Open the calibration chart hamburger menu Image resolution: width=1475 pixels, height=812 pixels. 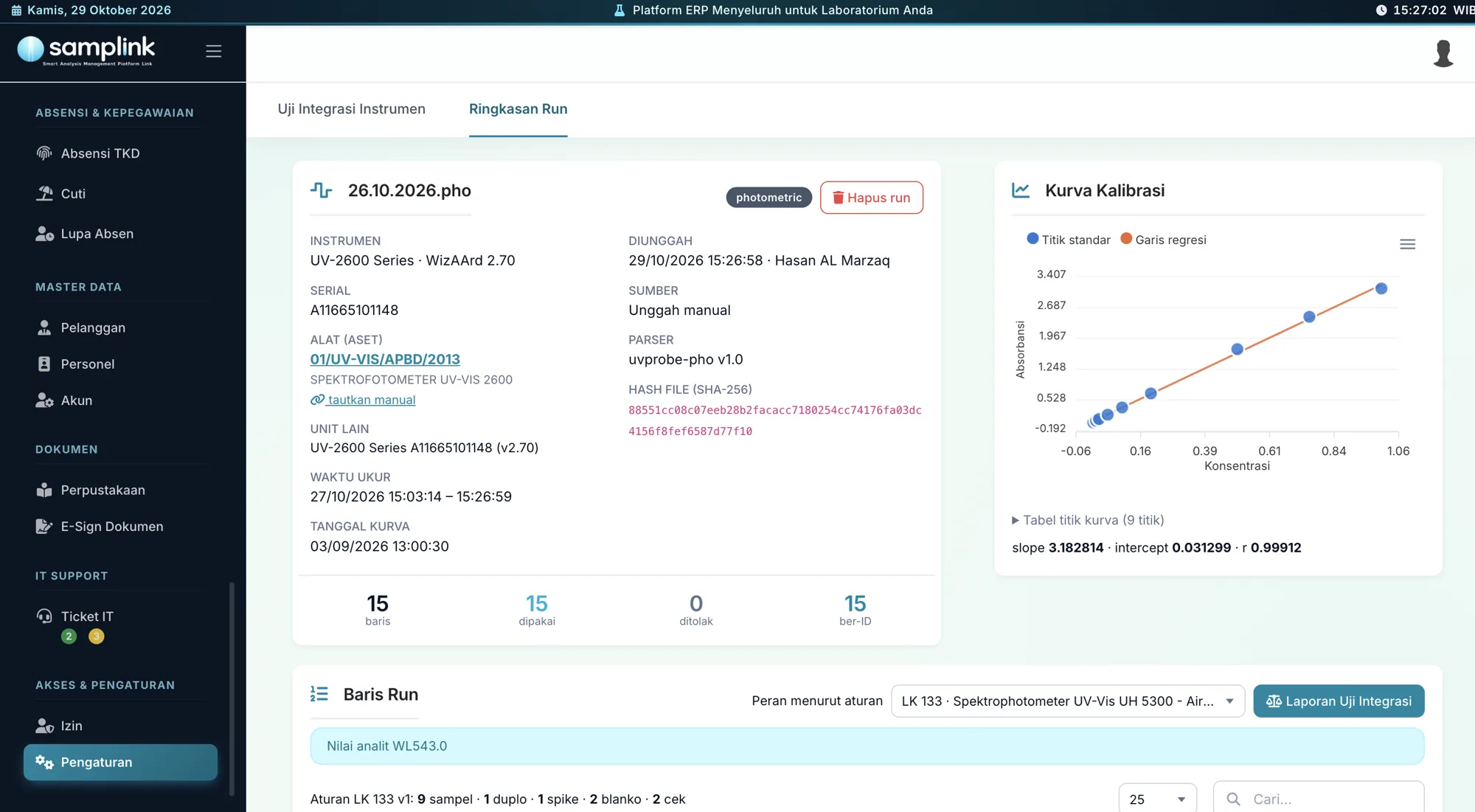(x=1407, y=244)
